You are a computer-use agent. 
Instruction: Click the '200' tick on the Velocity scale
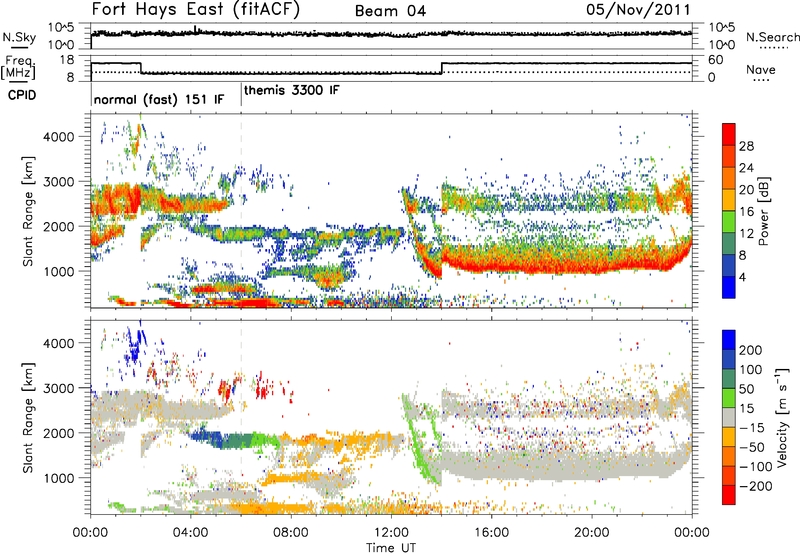(x=751, y=350)
